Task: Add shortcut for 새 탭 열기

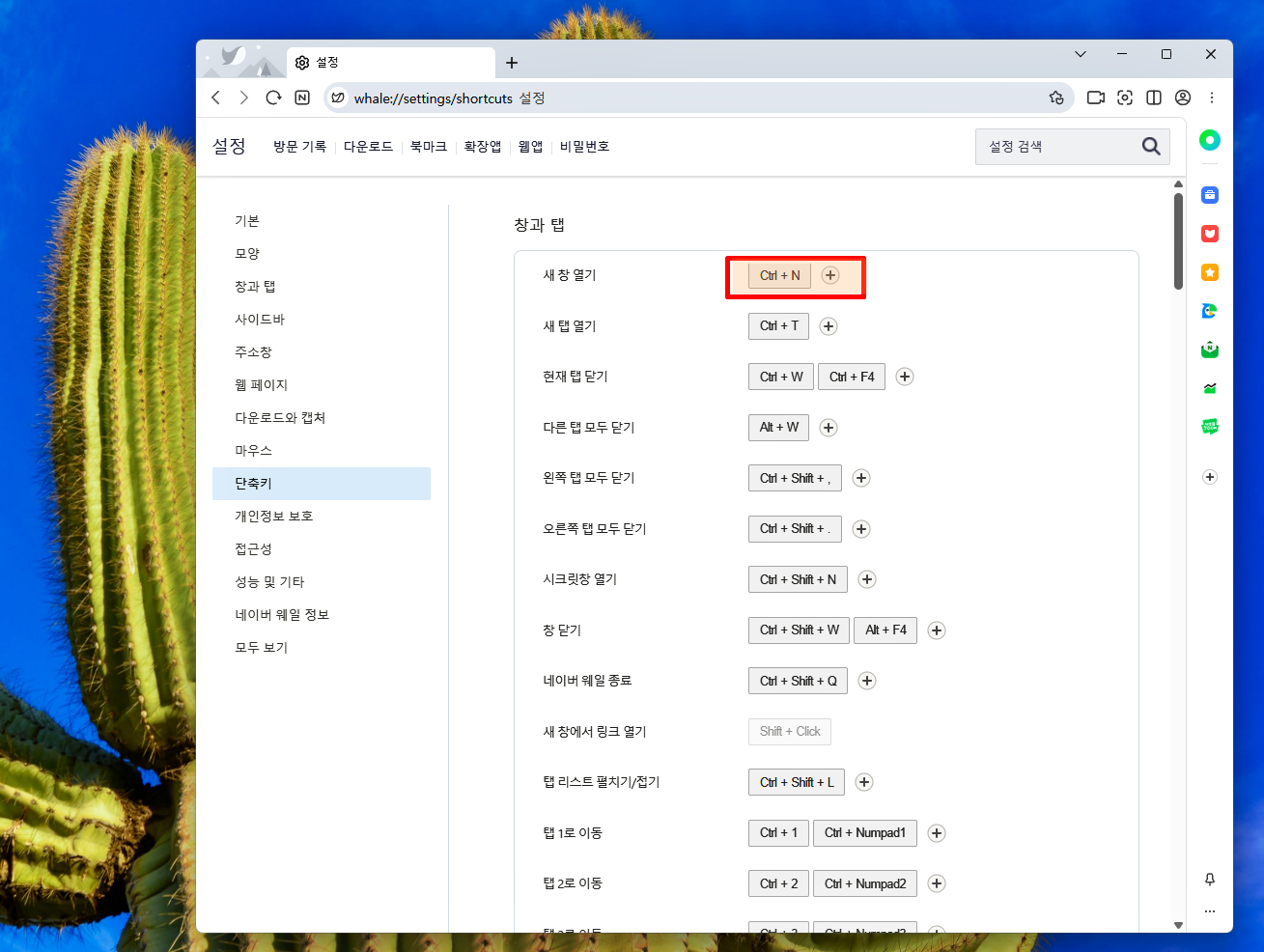Action: pyautogui.click(x=829, y=326)
